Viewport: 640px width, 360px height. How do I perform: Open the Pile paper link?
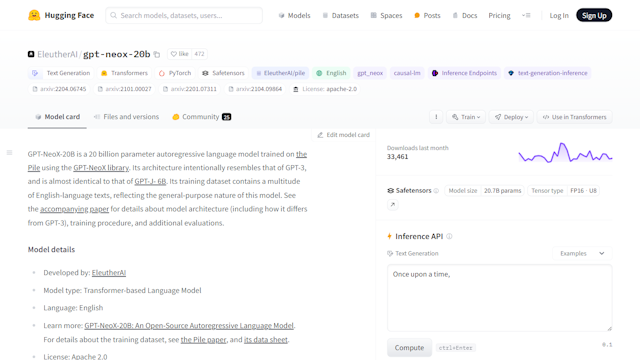pyautogui.click(x=203, y=340)
